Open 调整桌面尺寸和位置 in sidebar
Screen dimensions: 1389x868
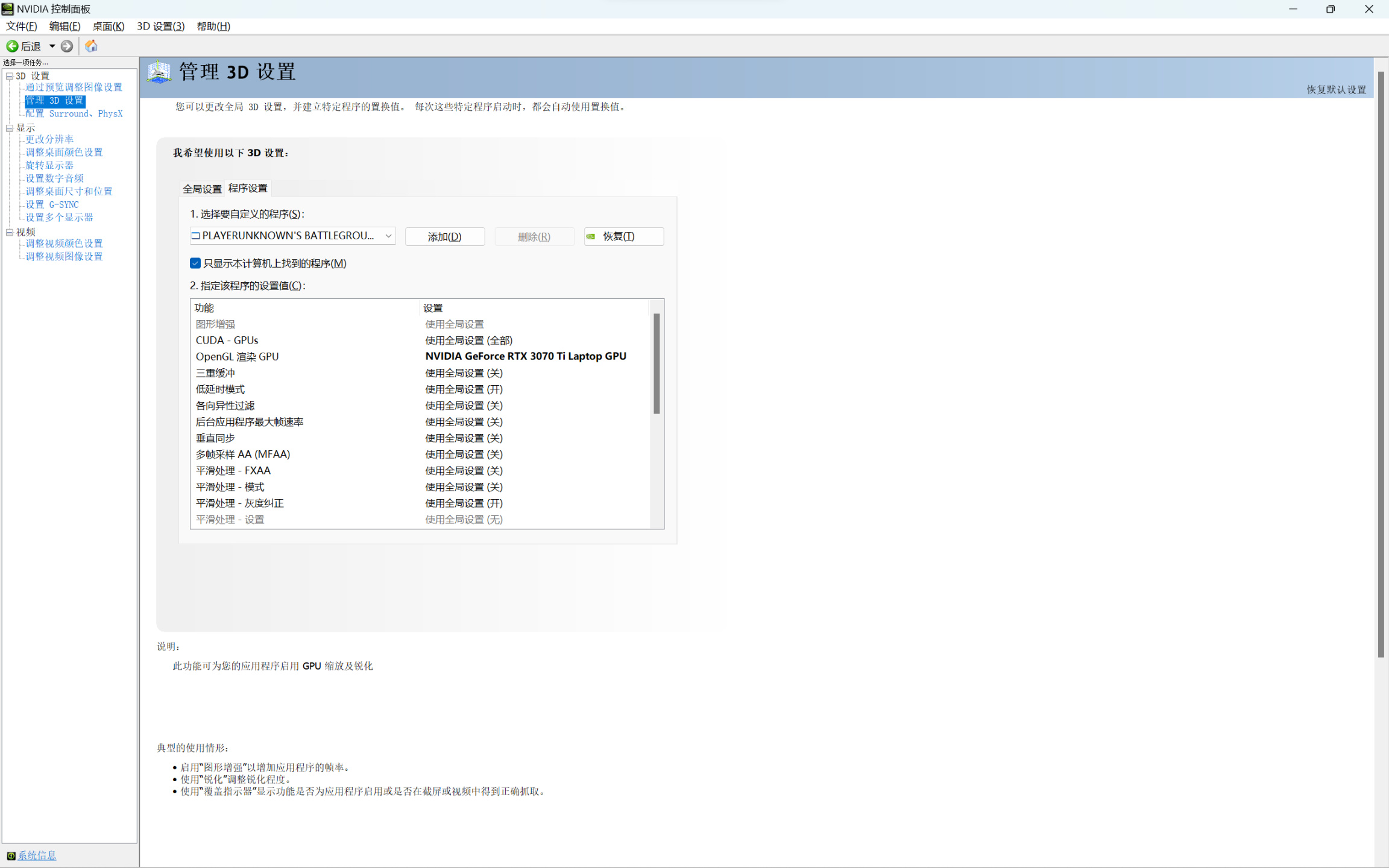[x=69, y=191]
